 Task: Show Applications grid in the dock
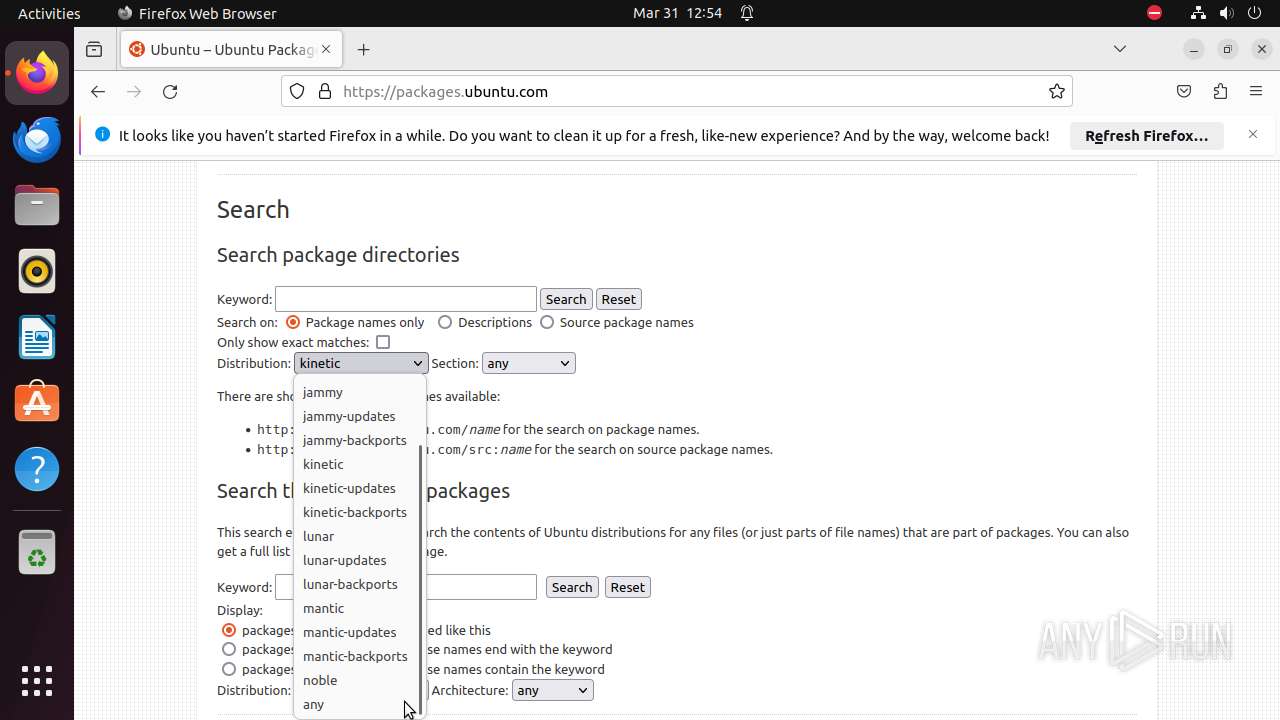(x=37, y=680)
